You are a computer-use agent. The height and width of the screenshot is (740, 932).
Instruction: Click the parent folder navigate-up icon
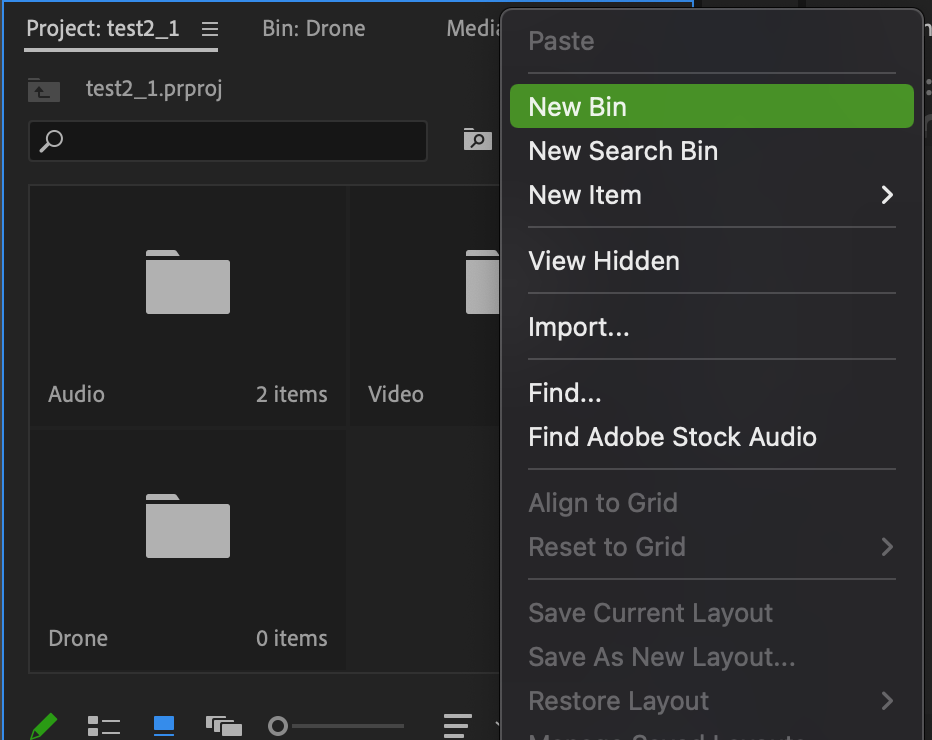click(x=44, y=89)
